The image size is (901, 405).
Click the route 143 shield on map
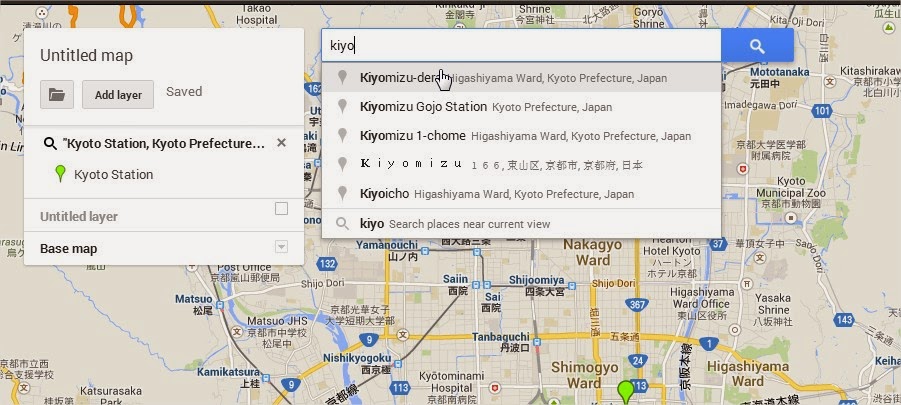point(845,319)
